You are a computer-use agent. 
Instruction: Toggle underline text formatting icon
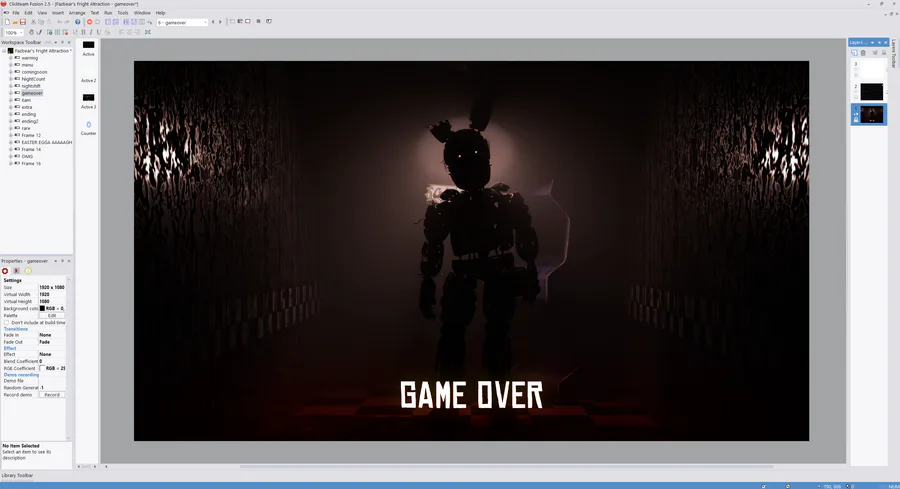tap(99, 32)
